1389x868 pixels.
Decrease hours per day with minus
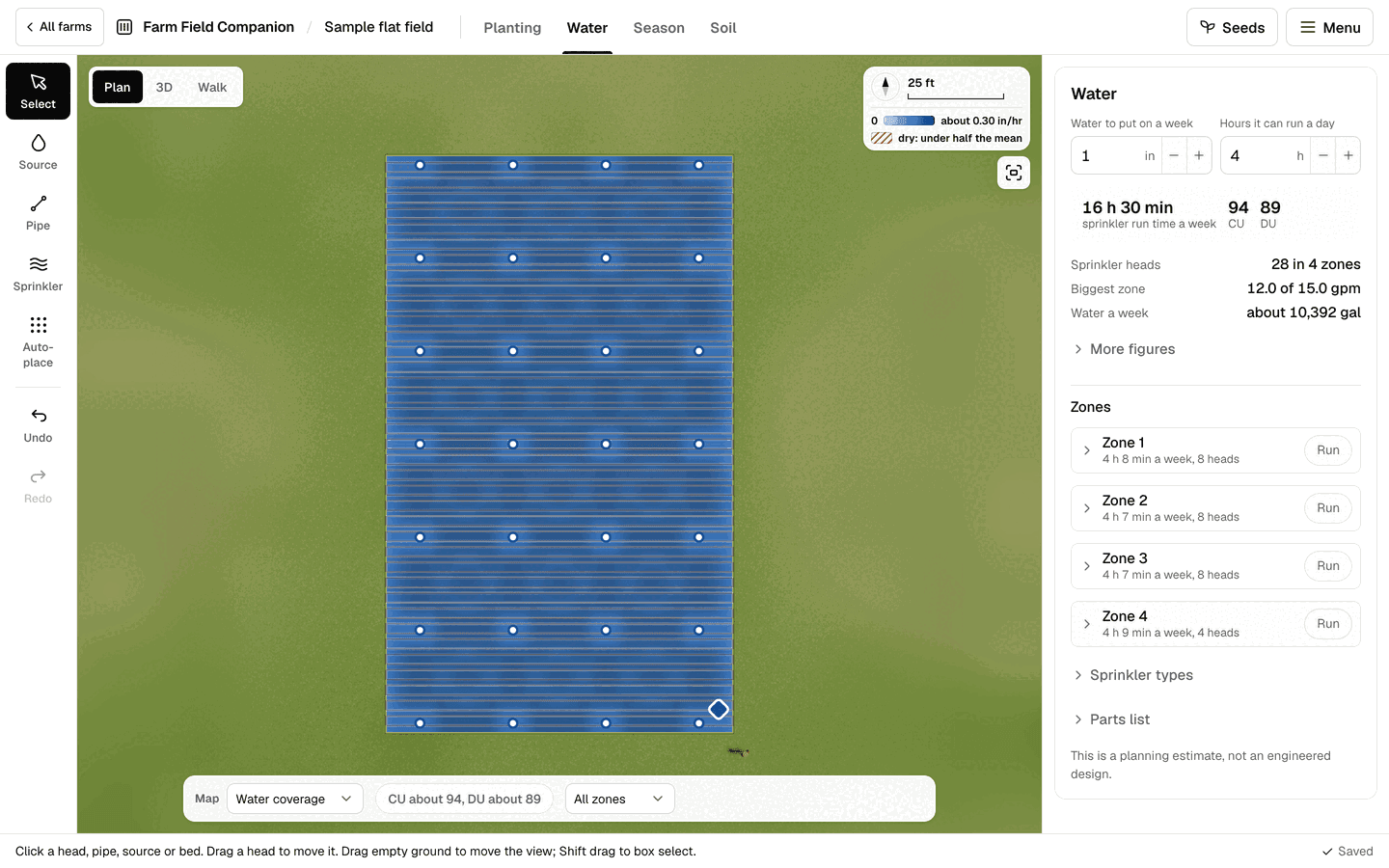pyautogui.click(x=1323, y=155)
